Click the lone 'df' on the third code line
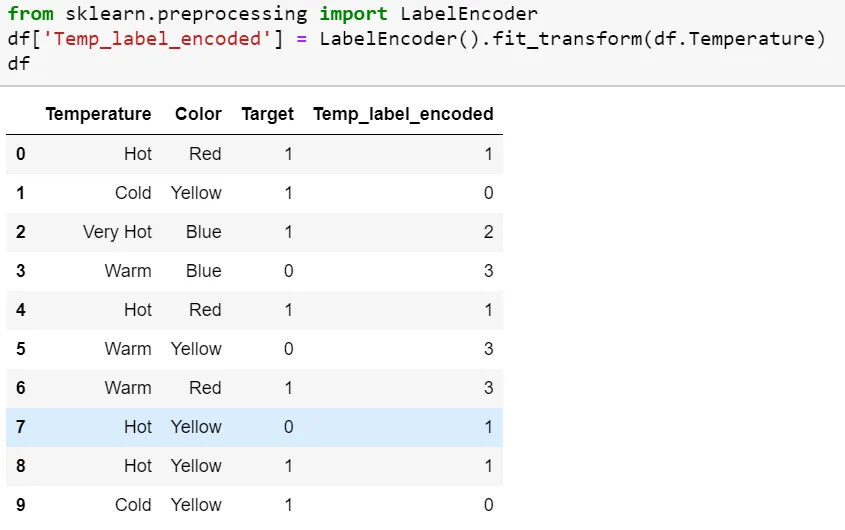Viewport: 845px width, 530px height. (x=18, y=63)
